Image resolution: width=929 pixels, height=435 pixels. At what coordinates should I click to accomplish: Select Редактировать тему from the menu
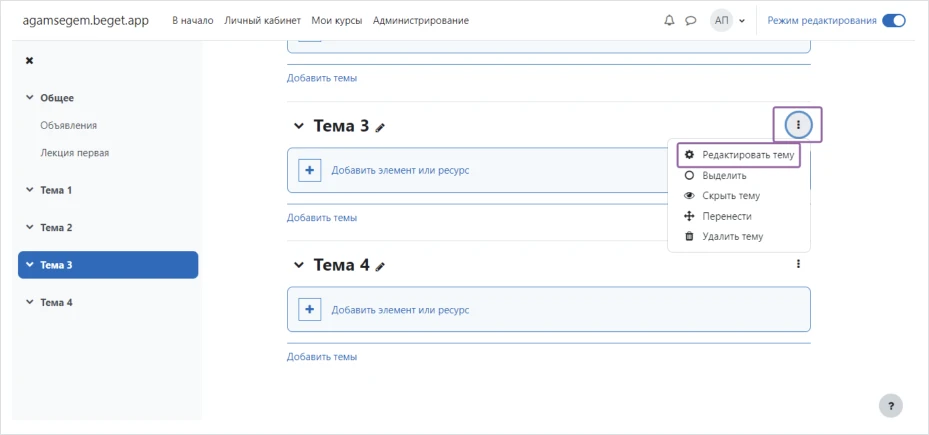point(747,155)
